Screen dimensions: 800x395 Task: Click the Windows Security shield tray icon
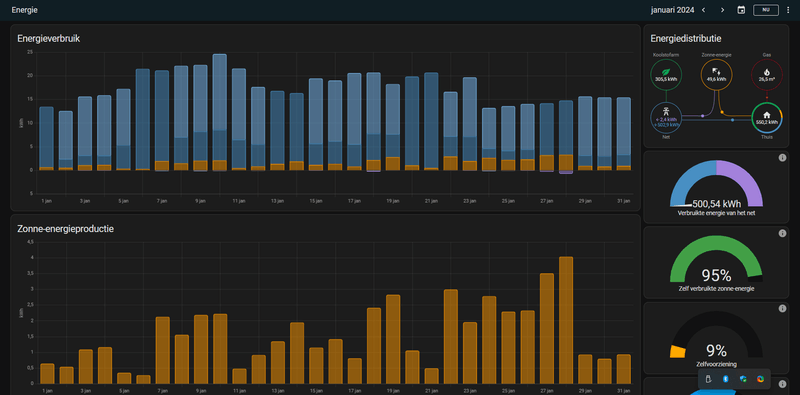pos(743,379)
